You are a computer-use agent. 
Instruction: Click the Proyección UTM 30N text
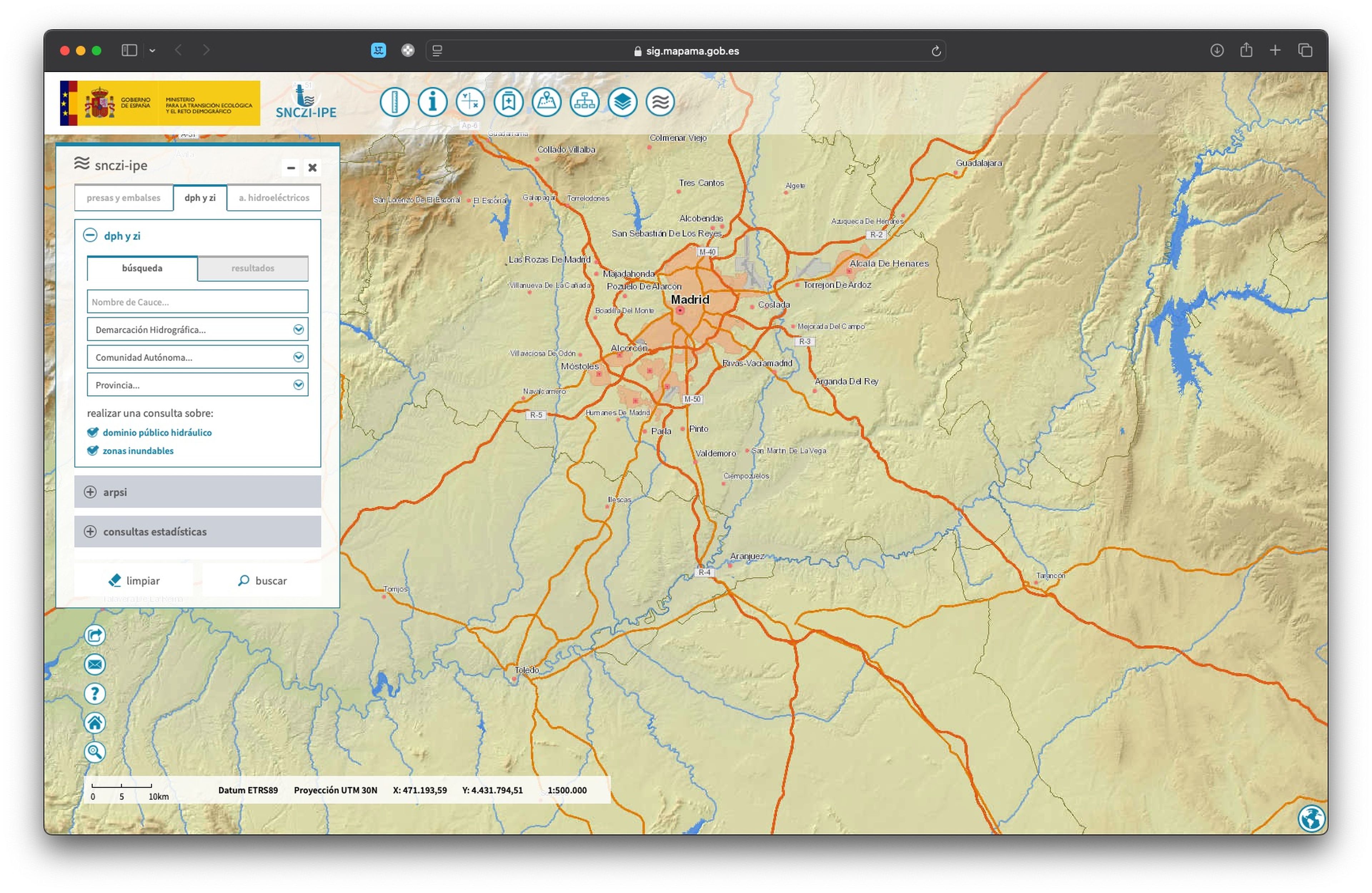[x=335, y=791]
